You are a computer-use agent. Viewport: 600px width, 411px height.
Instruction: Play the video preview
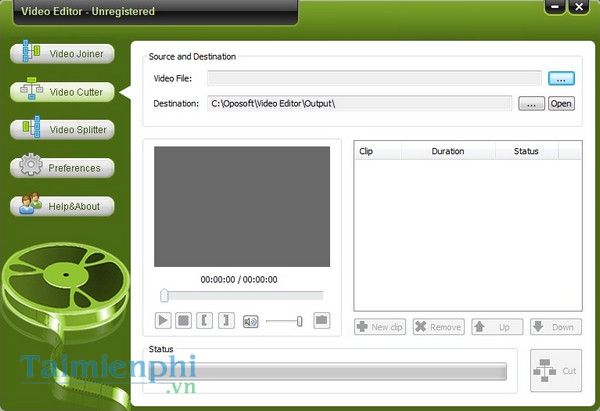click(163, 320)
